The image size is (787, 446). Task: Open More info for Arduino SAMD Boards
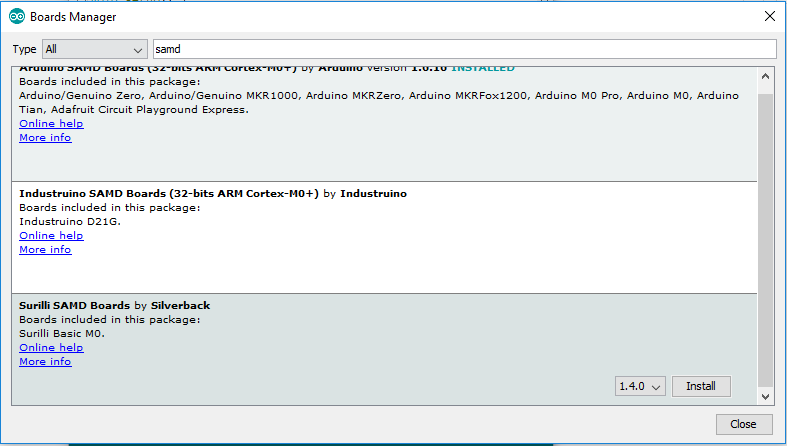click(45, 137)
